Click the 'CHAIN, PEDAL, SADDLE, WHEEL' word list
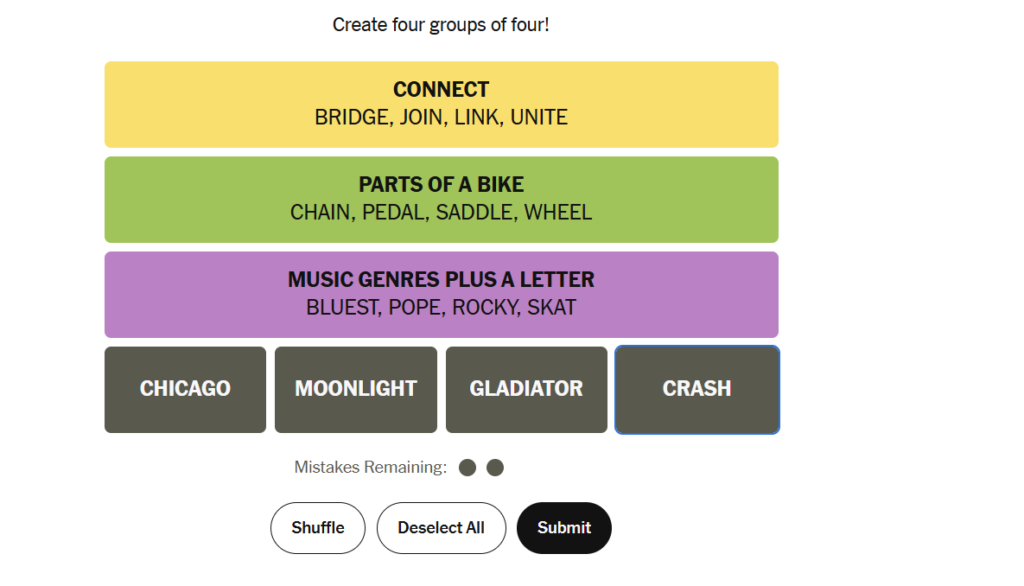 tap(441, 212)
